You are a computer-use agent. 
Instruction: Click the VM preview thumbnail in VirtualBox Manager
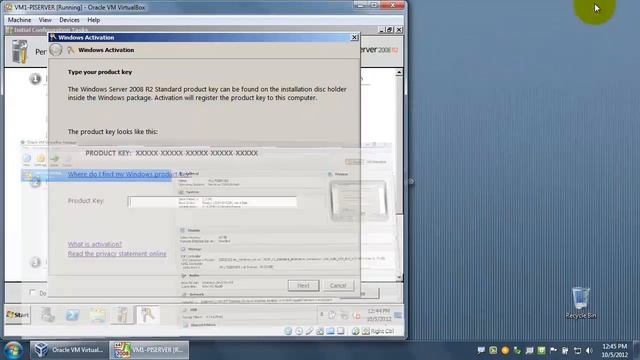pyautogui.click(x=358, y=200)
